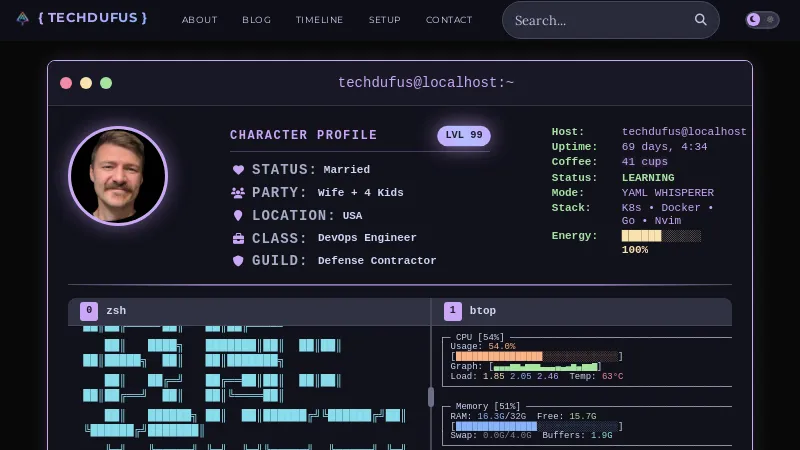Click the heart icon beside STATUS
The image size is (800, 450).
[x=238, y=170]
